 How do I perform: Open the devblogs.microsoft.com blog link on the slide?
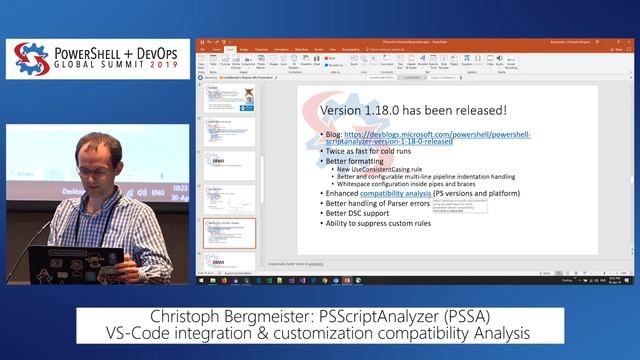(x=428, y=138)
